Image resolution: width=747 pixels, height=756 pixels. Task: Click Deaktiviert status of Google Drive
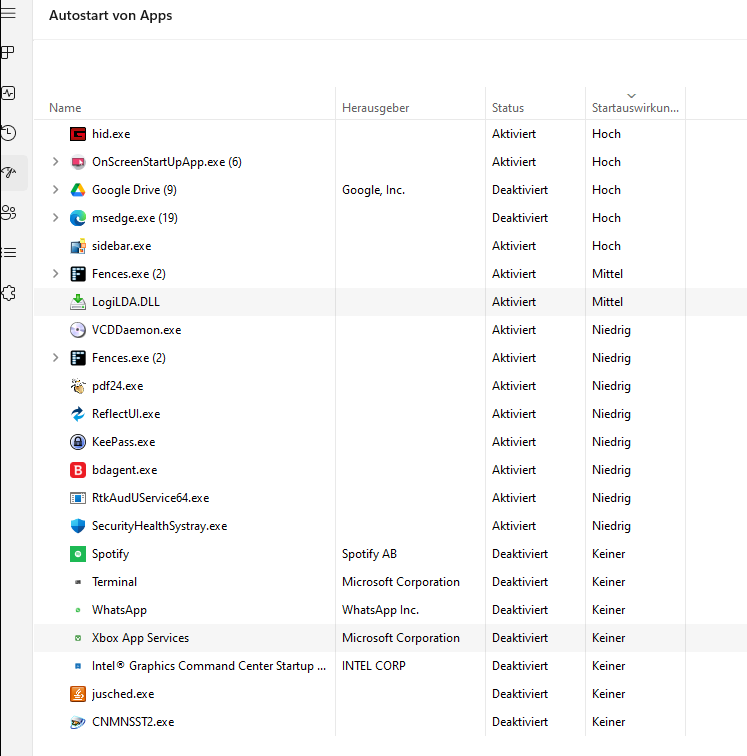click(x=520, y=190)
